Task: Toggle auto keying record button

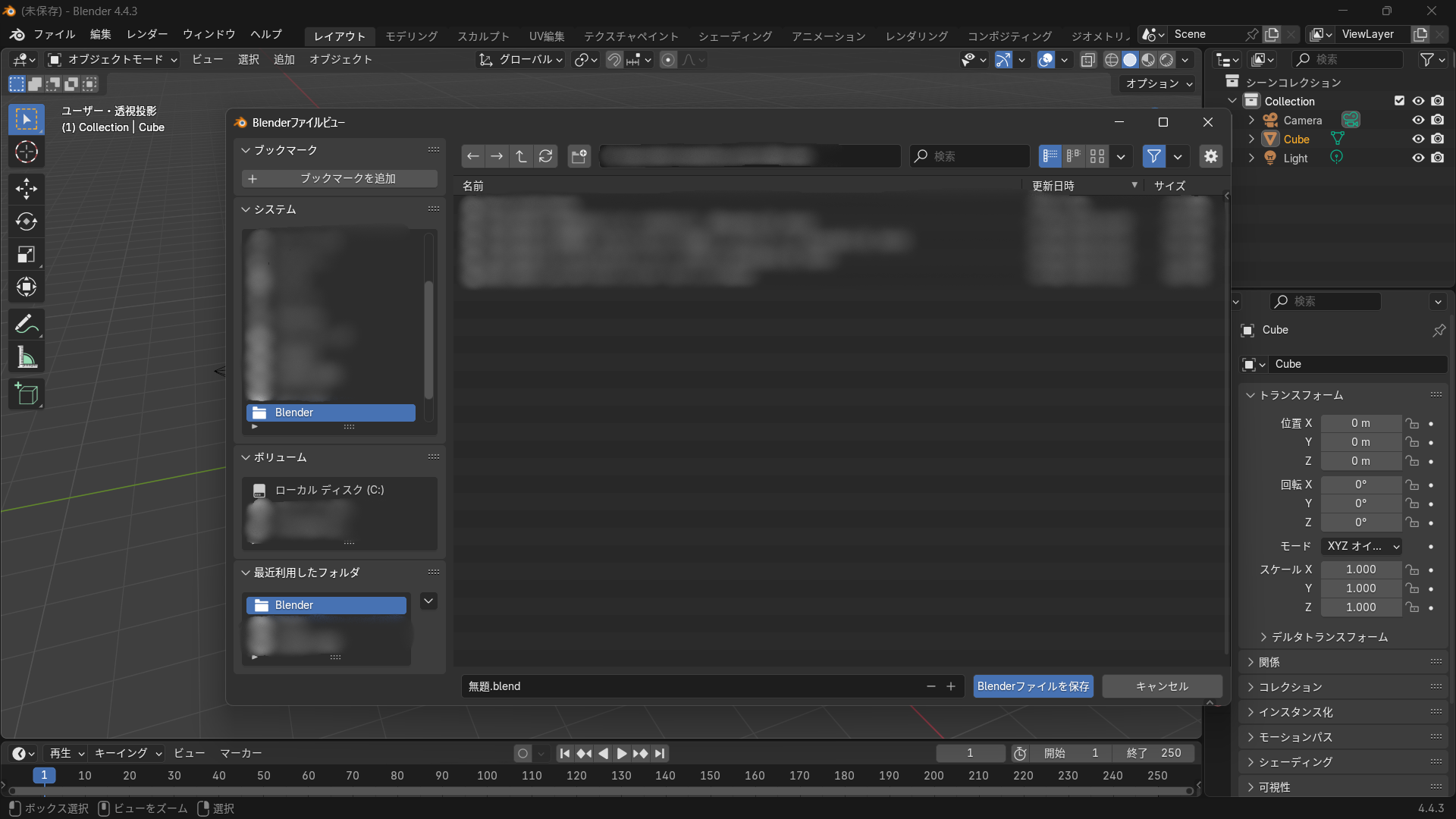Action: tap(522, 753)
